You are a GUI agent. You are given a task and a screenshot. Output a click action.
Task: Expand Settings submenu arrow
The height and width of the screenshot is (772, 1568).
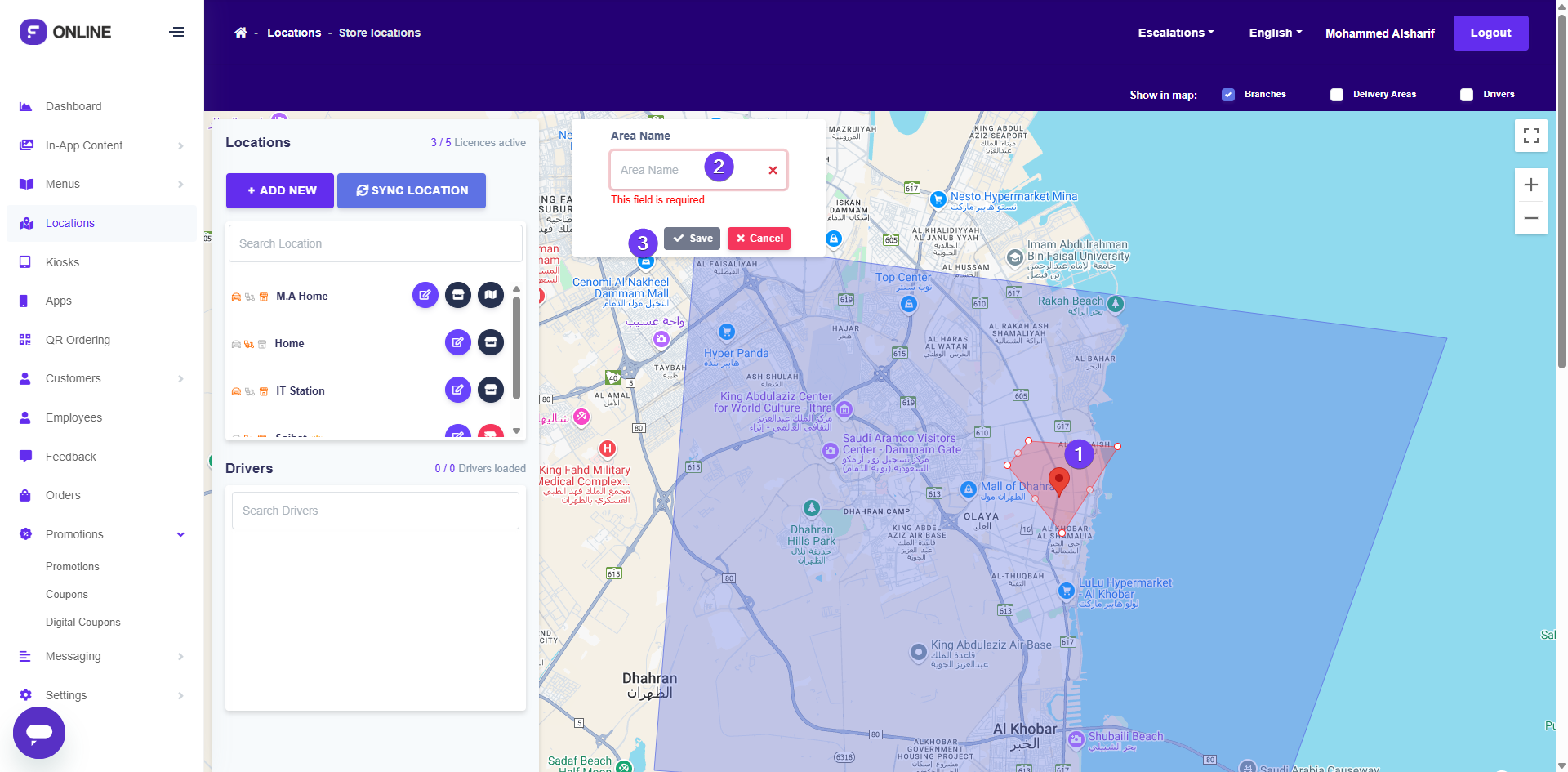coord(180,695)
